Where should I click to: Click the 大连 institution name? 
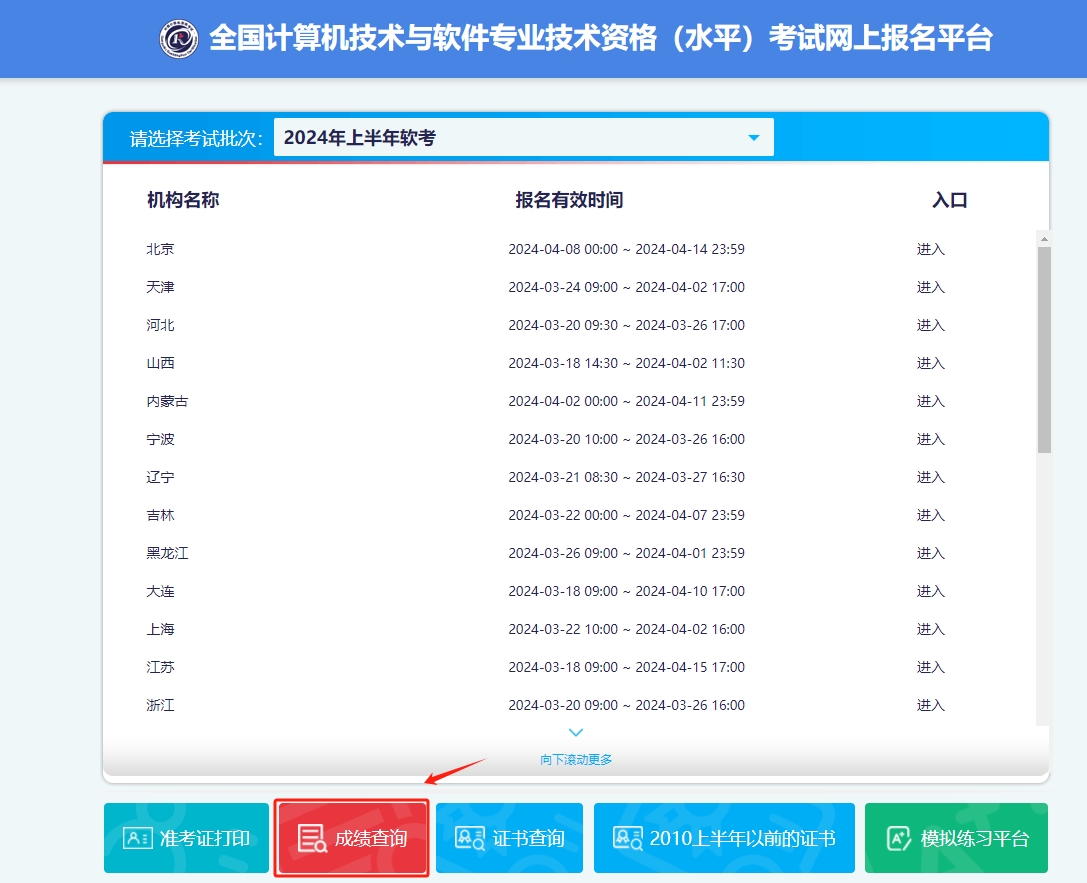(160, 592)
